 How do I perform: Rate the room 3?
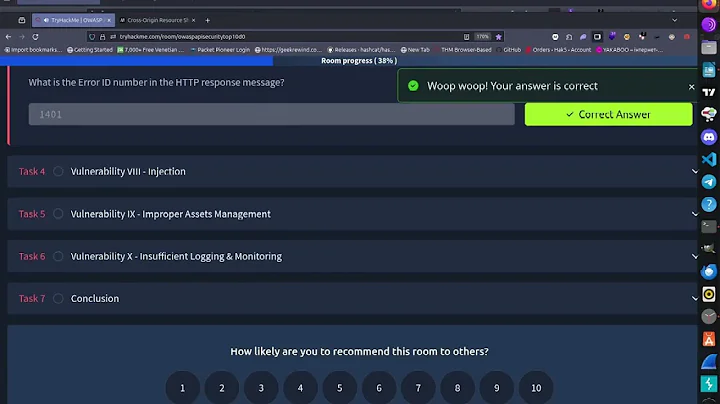pos(261,388)
